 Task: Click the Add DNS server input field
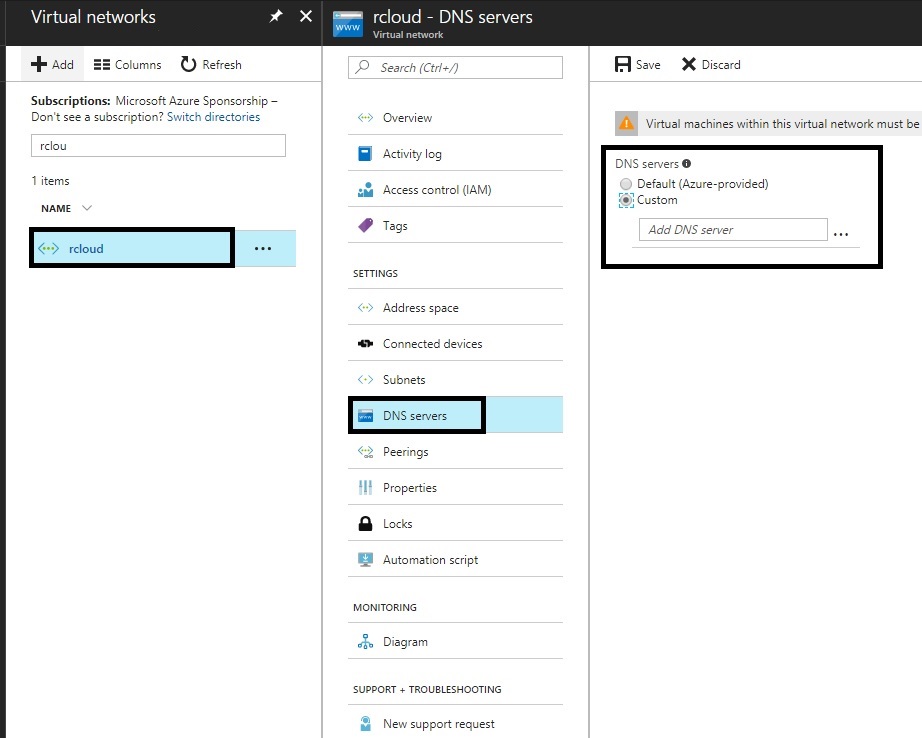click(732, 229)
